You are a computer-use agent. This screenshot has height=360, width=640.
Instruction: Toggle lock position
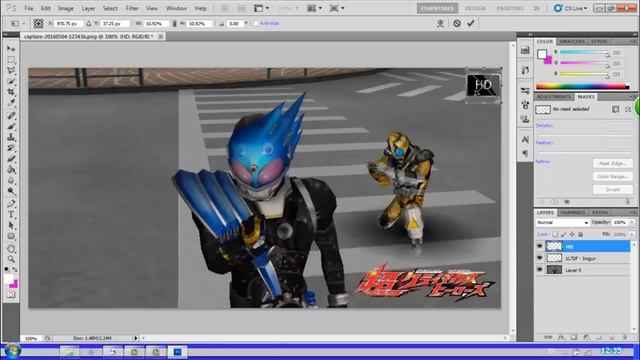(x=572, y=234)
